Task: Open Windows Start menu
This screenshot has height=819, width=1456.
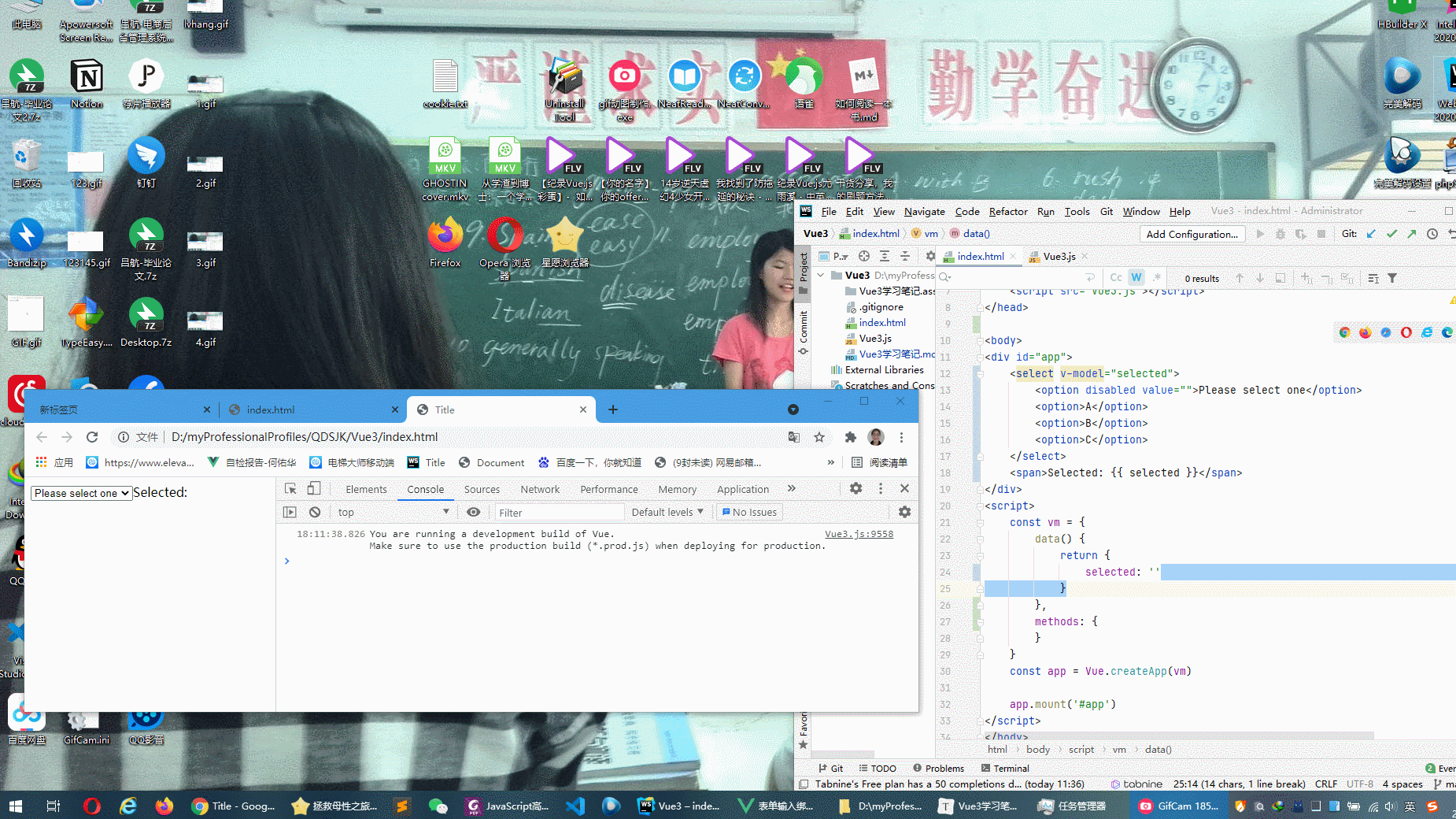Action: point(16,806)
